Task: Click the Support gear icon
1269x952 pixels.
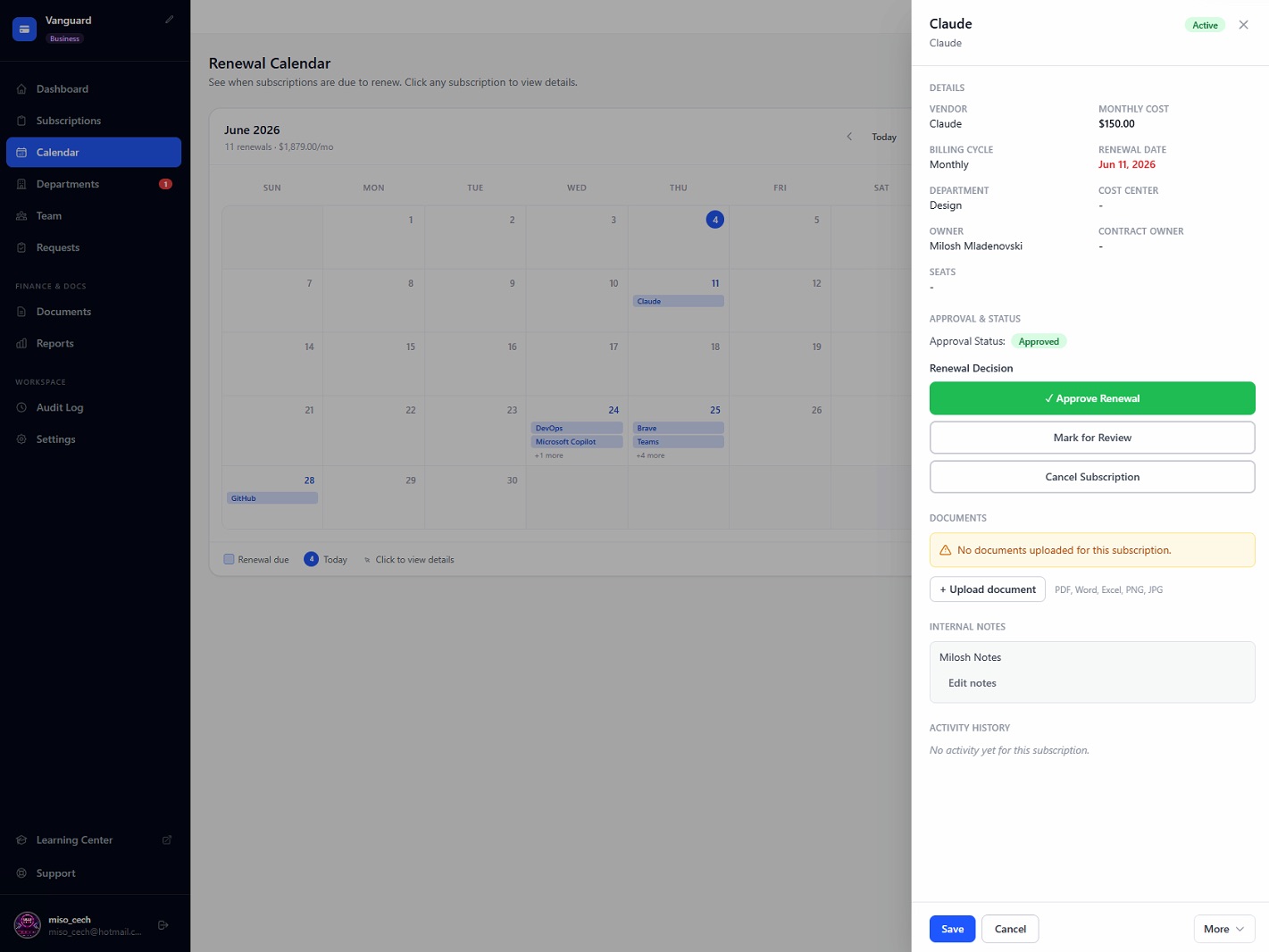Action: click(x=21, y=873)
